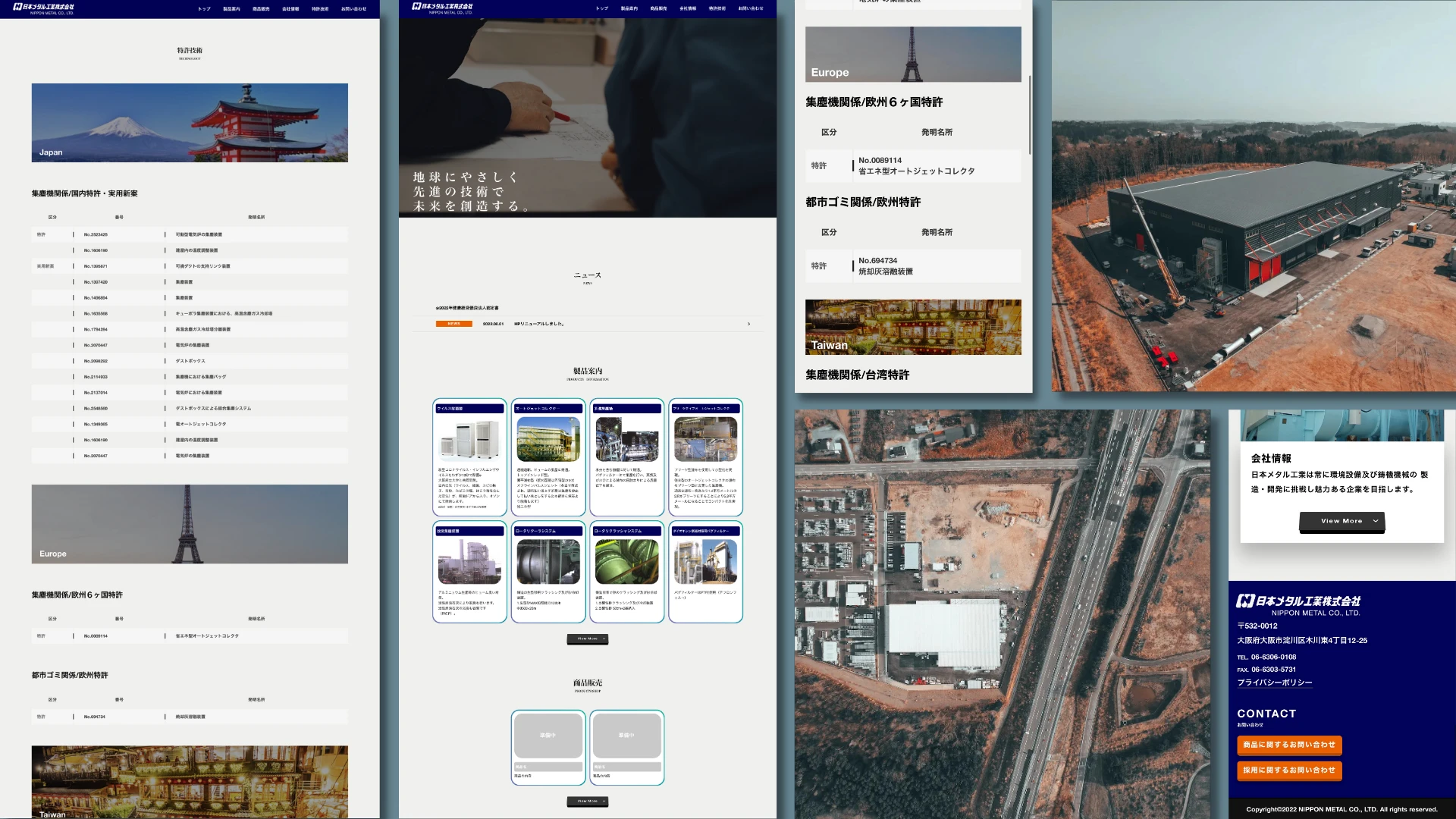Click the 会社情報 heading in the mobile card

coord(1271,459)
